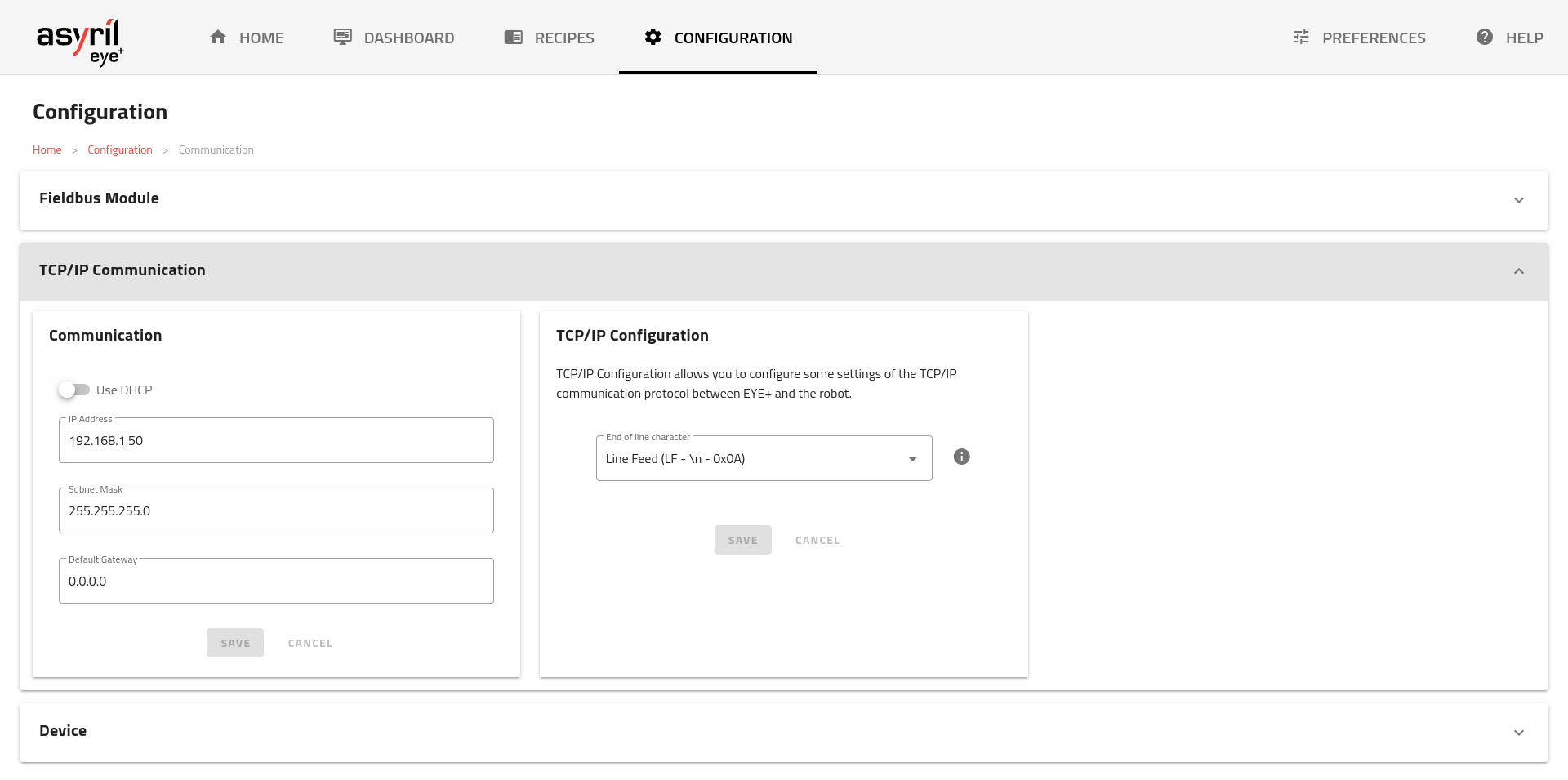Click the Dashboard monitor icon

tap(343, 38)
